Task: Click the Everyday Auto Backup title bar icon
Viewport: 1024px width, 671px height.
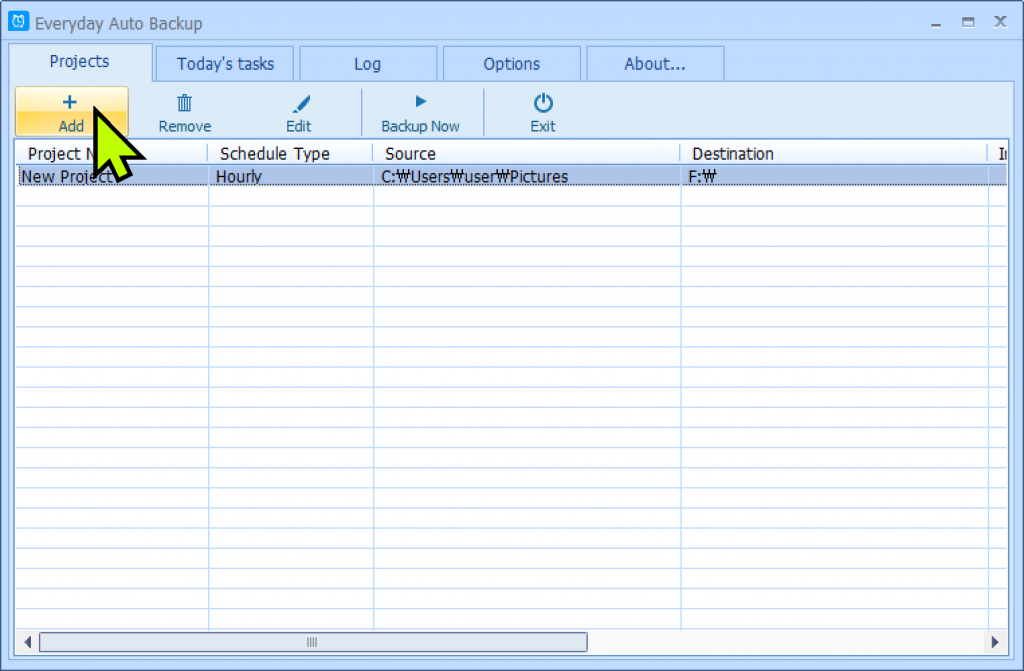Action: [18, 20]
